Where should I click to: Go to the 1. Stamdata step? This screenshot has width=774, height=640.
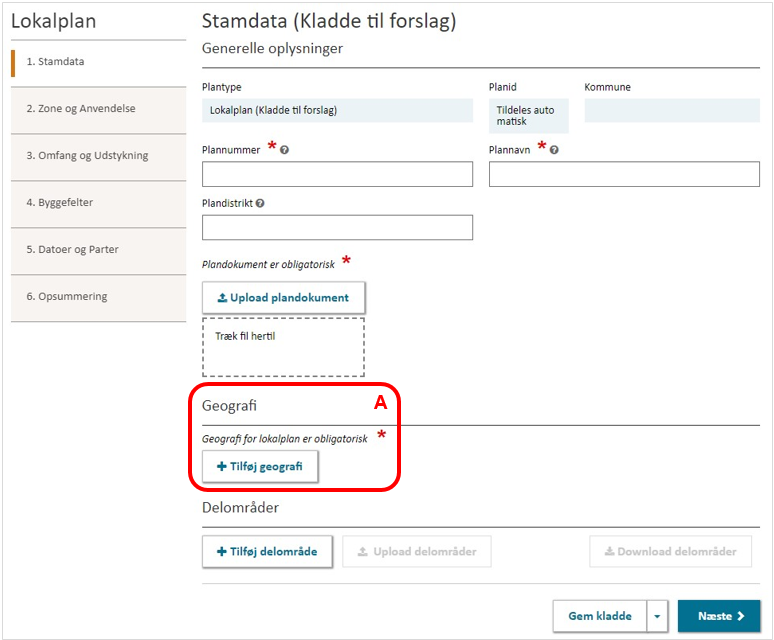click(98, 61)
